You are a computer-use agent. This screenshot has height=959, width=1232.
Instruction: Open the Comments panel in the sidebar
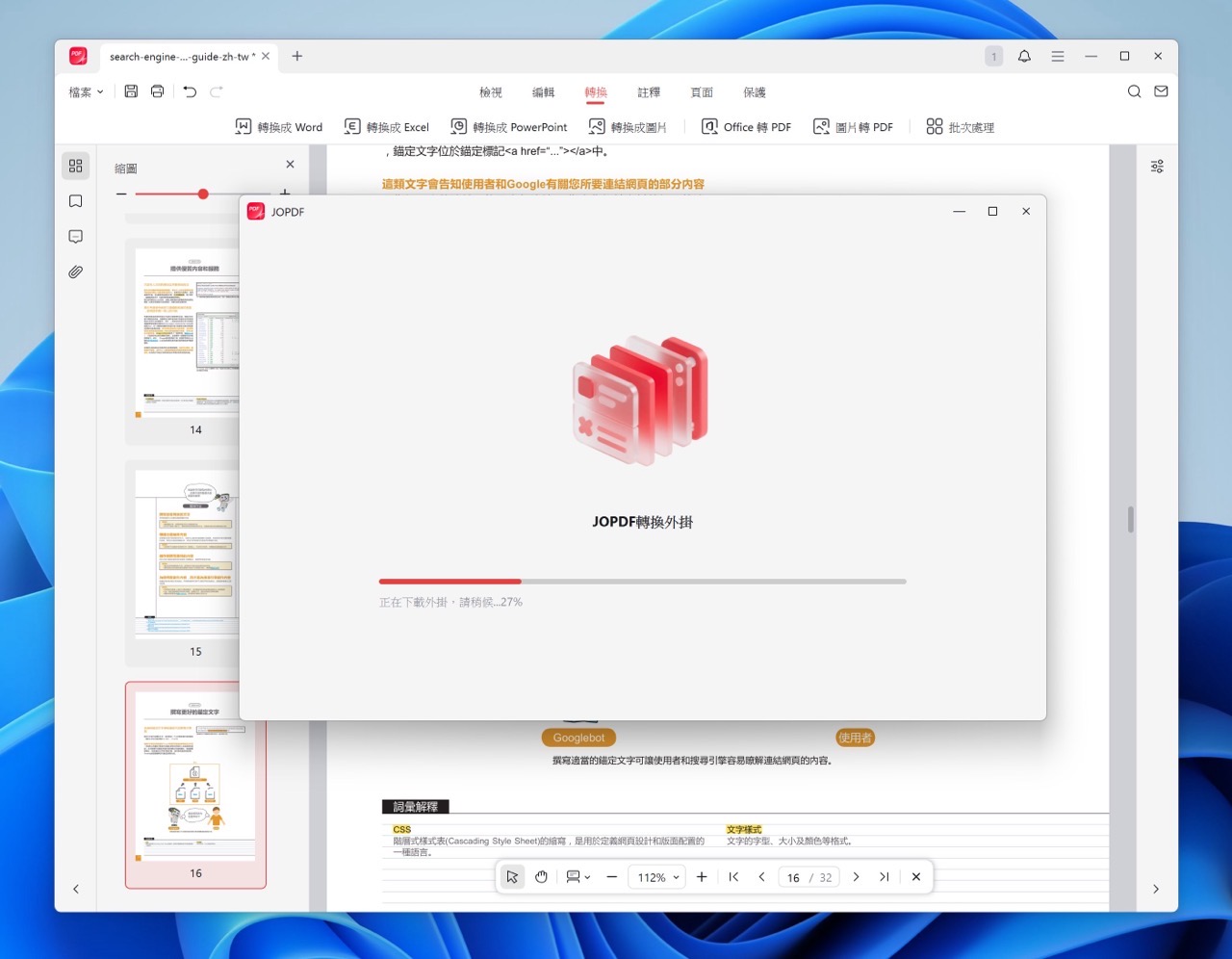pos(76,237)
